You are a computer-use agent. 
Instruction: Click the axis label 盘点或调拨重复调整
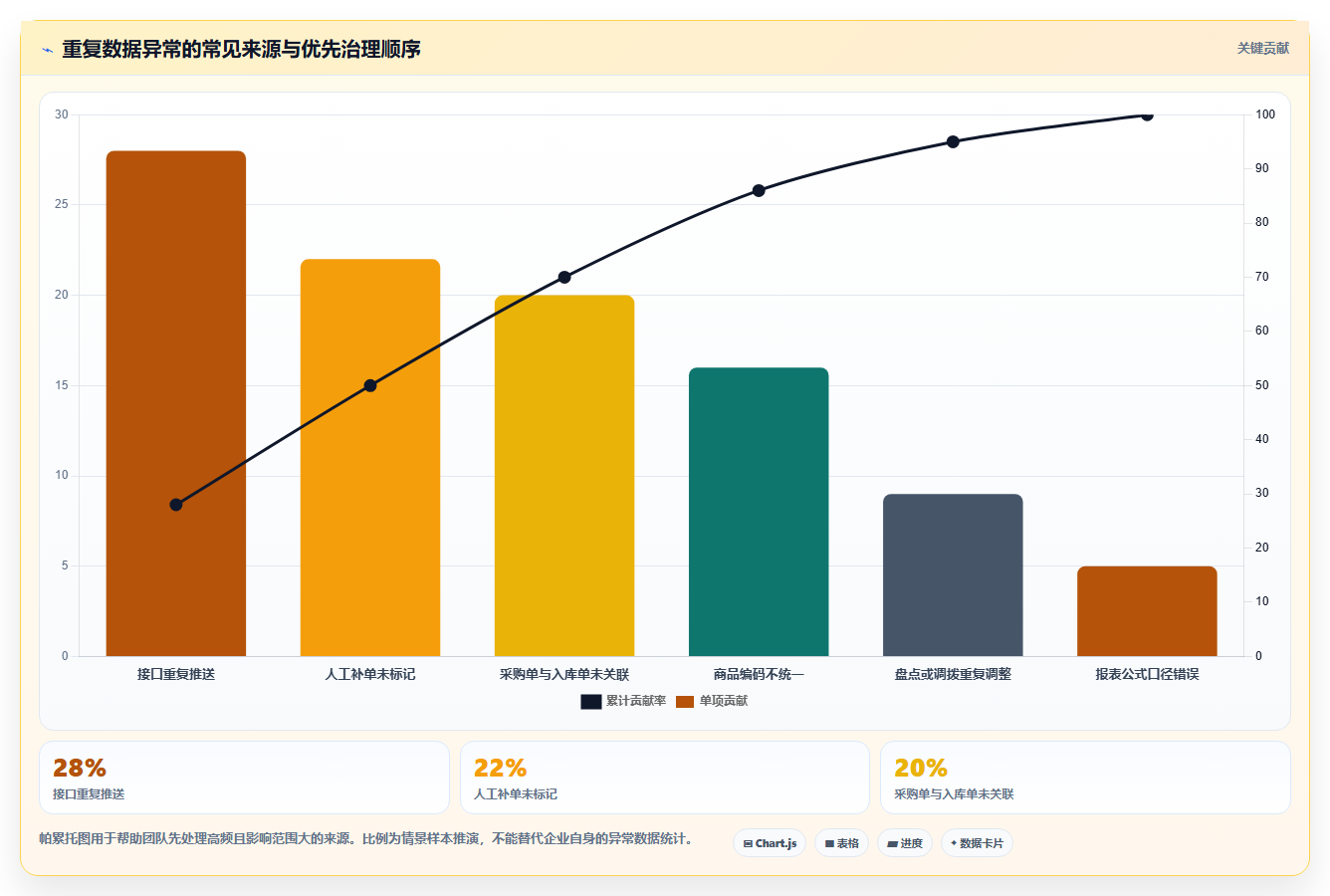(953, 674)
